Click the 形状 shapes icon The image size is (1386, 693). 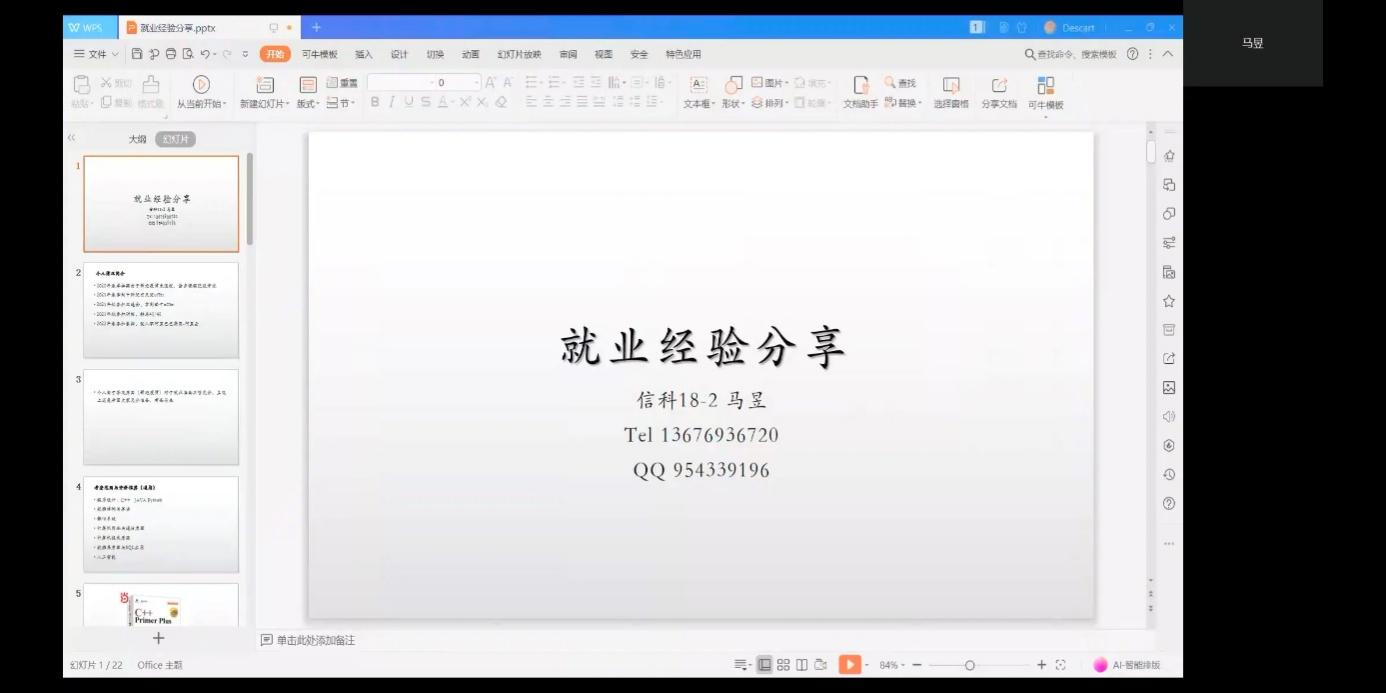click(733, 85)
